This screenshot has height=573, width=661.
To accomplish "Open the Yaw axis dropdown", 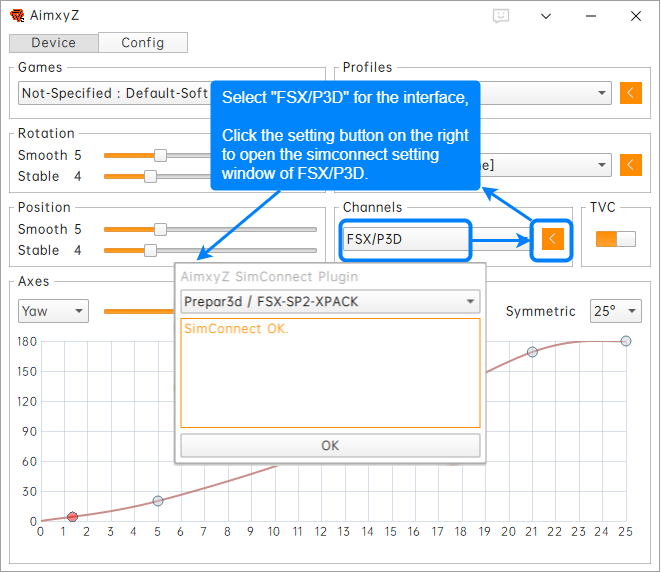I will 53,311.
